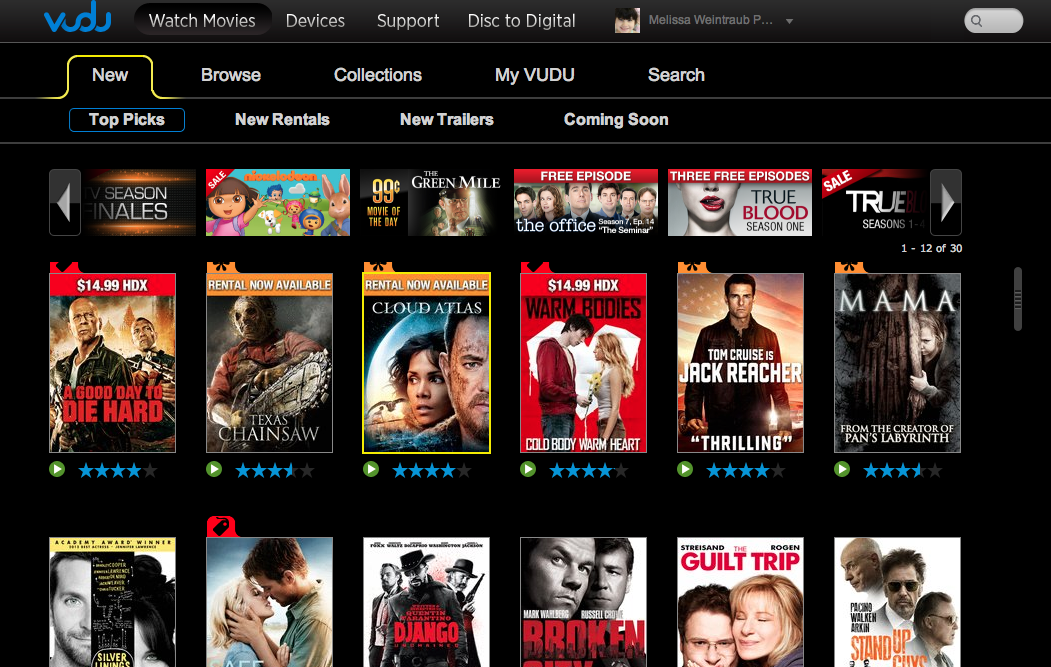Click red price tag icon above Safe Haven poster
Viewport: 1051px width, 667px height.
(x=222, y=526)
